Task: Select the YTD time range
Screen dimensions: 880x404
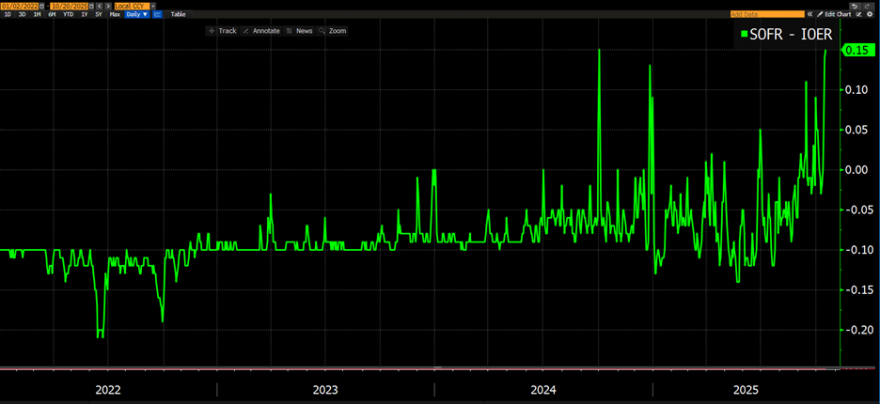Action: tap(67, 14)
